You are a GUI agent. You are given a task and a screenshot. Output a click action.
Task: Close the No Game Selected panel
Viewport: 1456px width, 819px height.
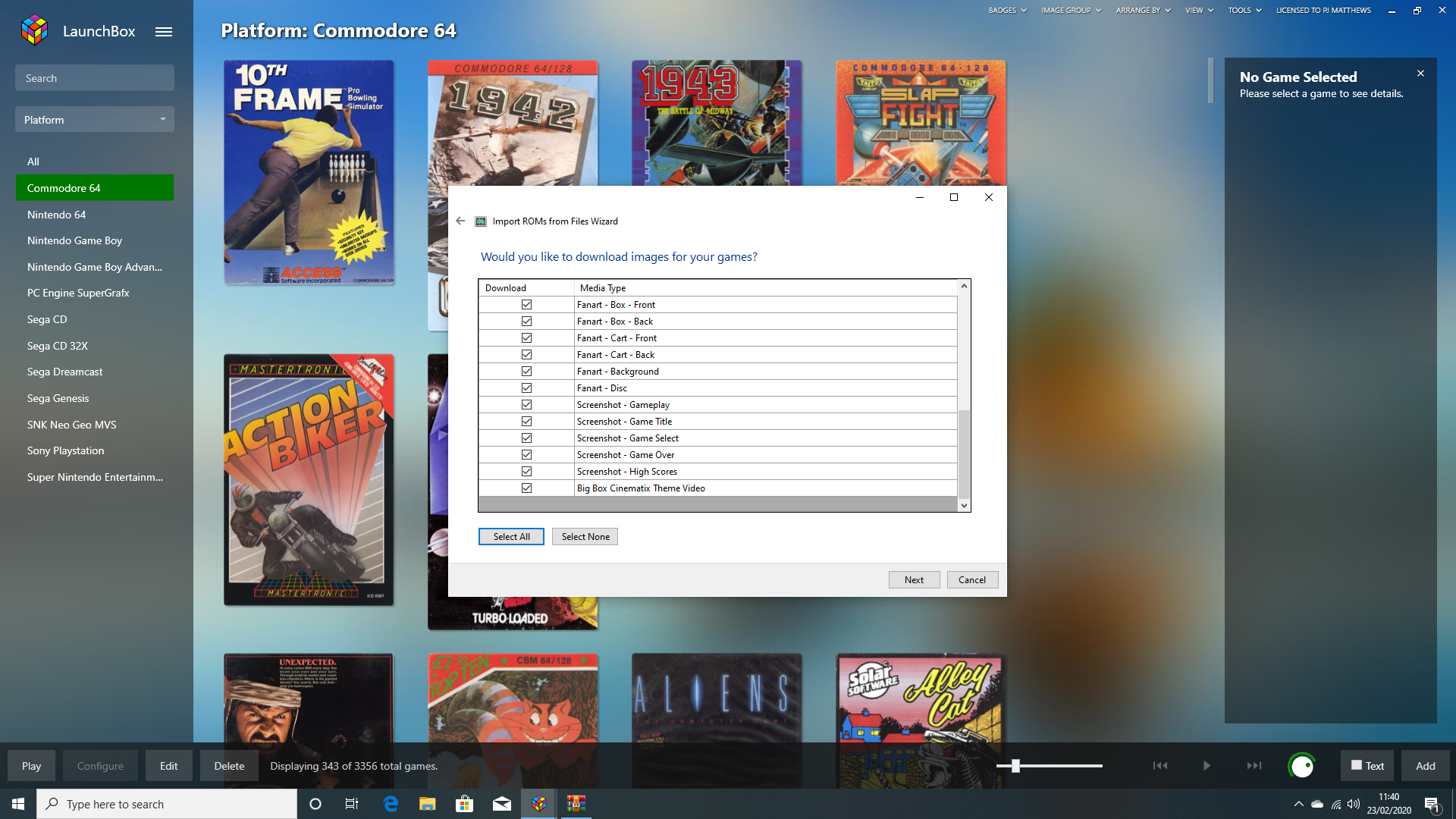click(1420, 74)
